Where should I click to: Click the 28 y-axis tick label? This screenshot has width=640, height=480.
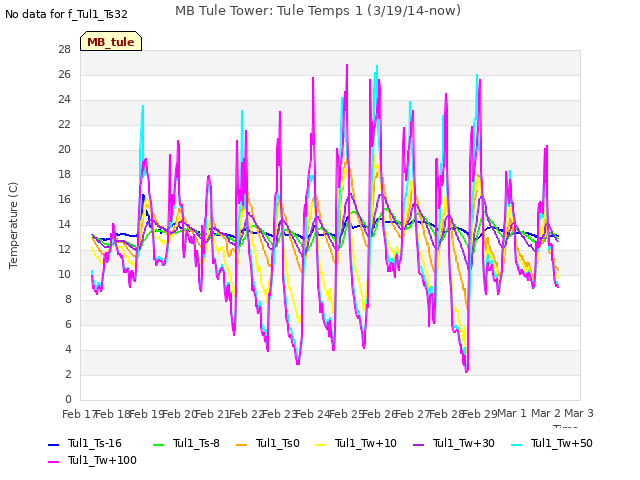click(65, 50)
